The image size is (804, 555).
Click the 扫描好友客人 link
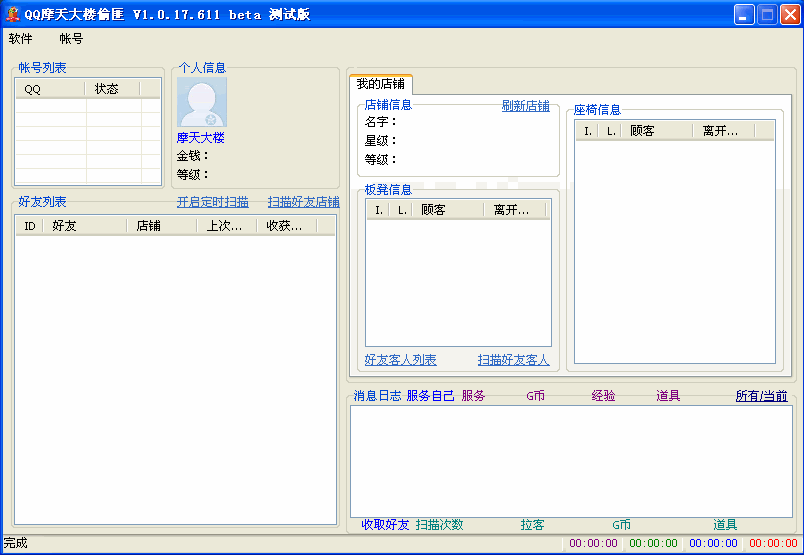tap(513, 360)
